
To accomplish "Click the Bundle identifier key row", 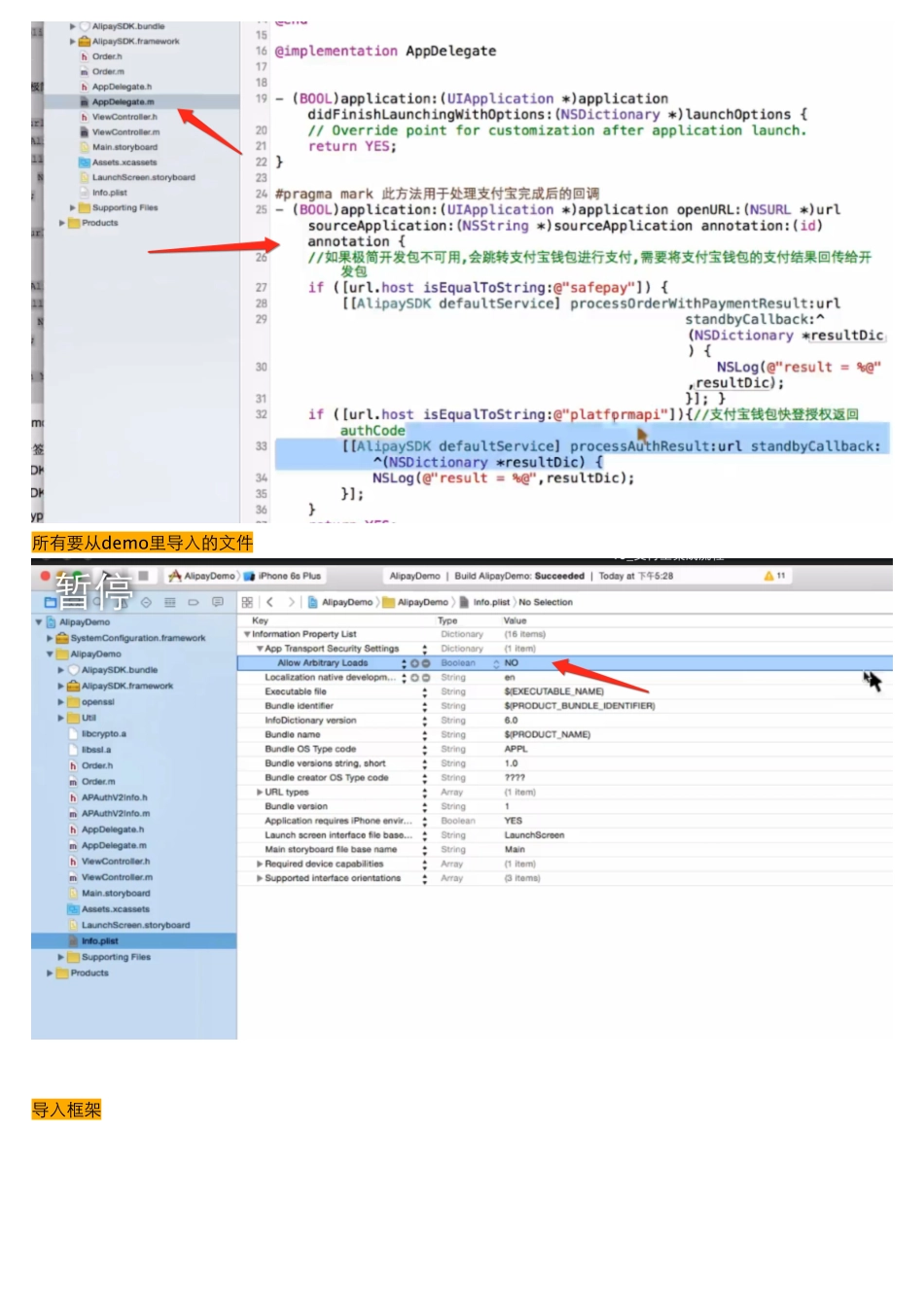I will pos(299,706).
